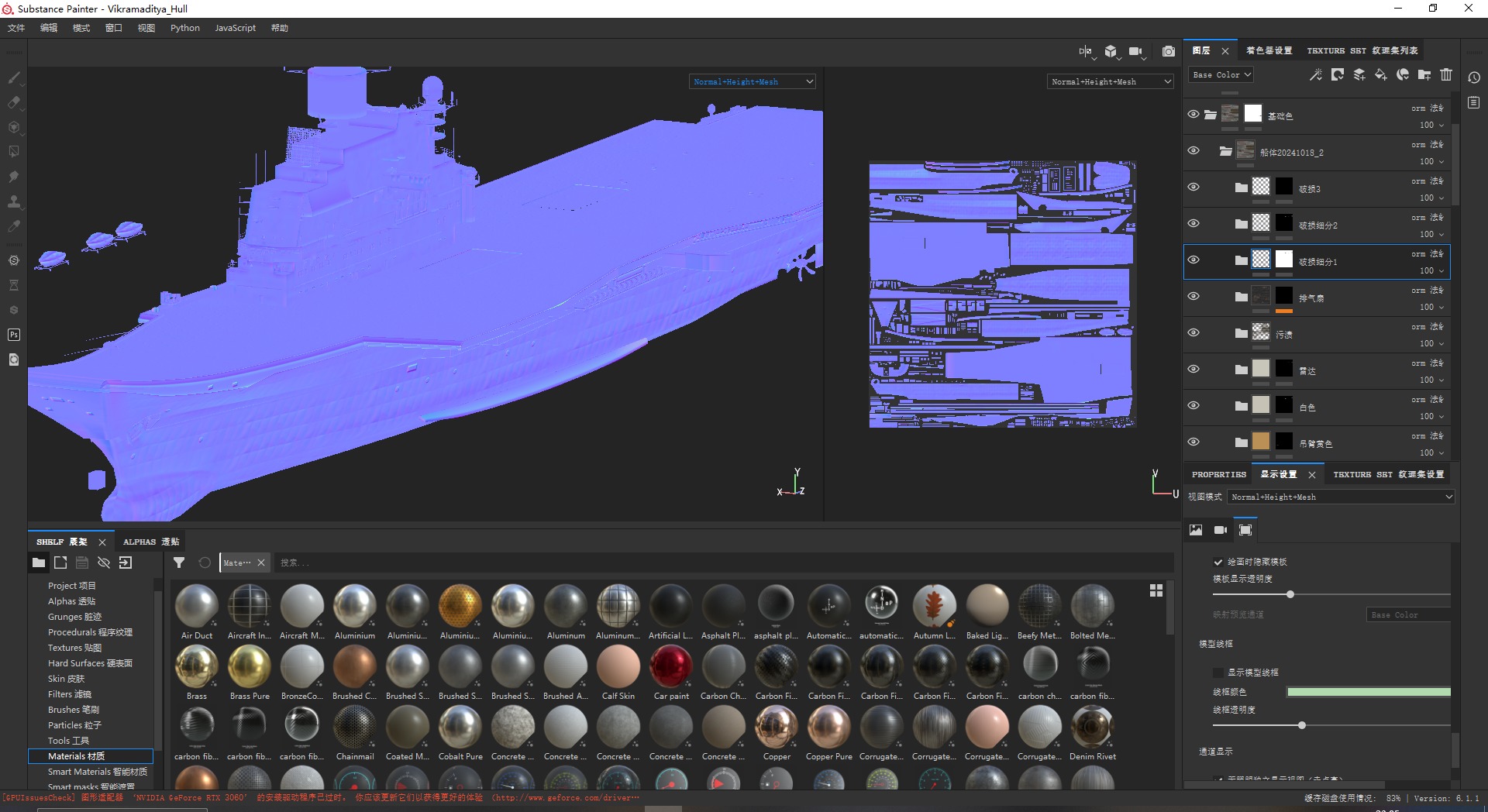Adjust the 线框透明度 slider handle
The image size is (1488, 812).
pyautogui.click(x=1302, y=725)
